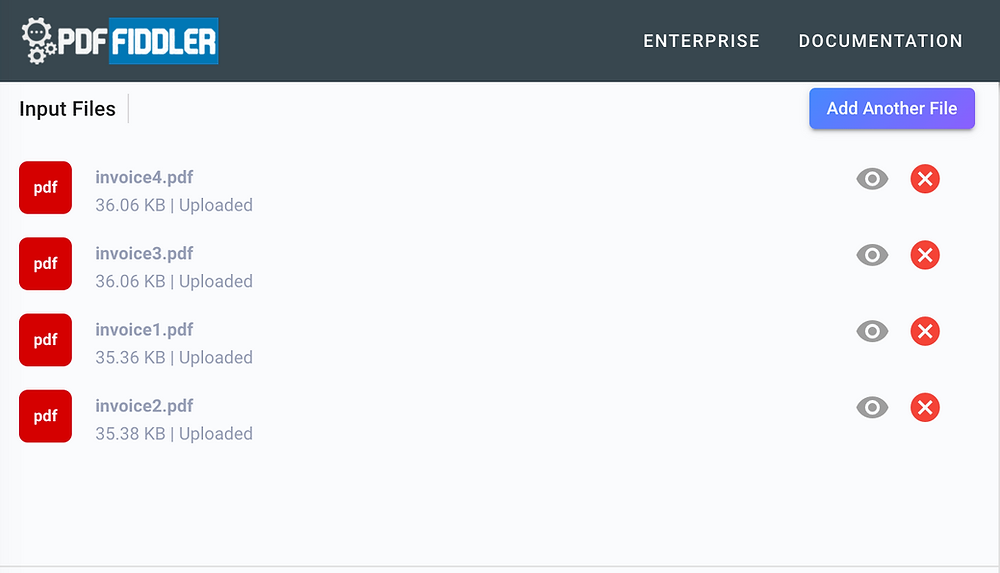
Task: Show preview for invoice1.pdf
Action: (x=872, y=331)
